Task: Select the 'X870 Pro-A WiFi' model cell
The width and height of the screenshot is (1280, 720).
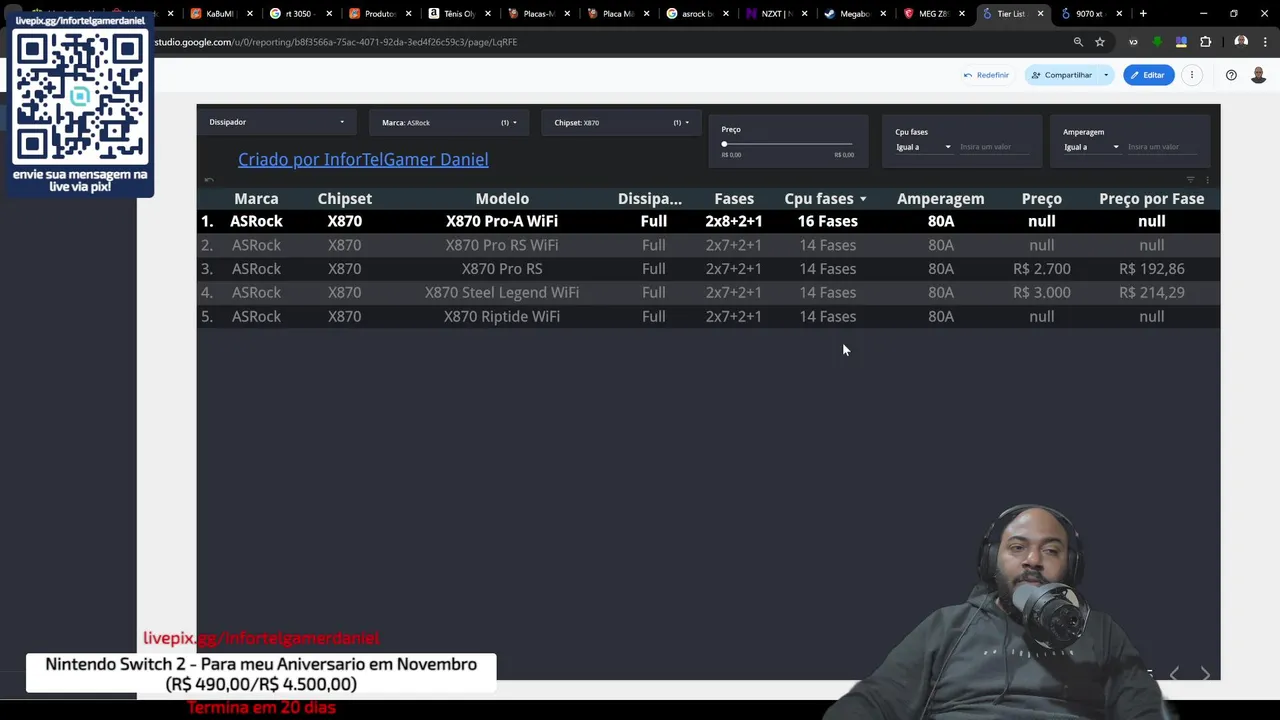Action: [x=502, y=221]
